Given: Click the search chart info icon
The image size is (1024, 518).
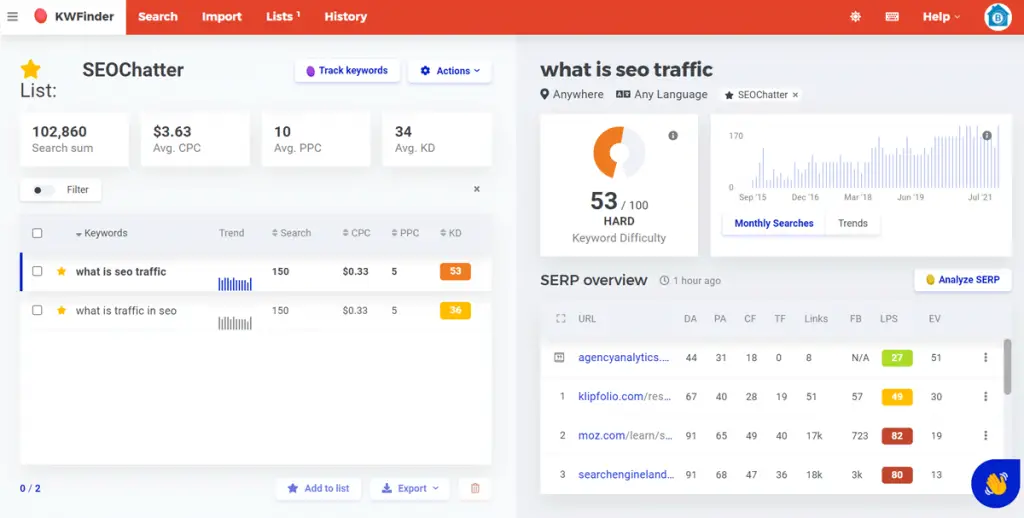Looking at the screenshot, I should tap(987, 135).
